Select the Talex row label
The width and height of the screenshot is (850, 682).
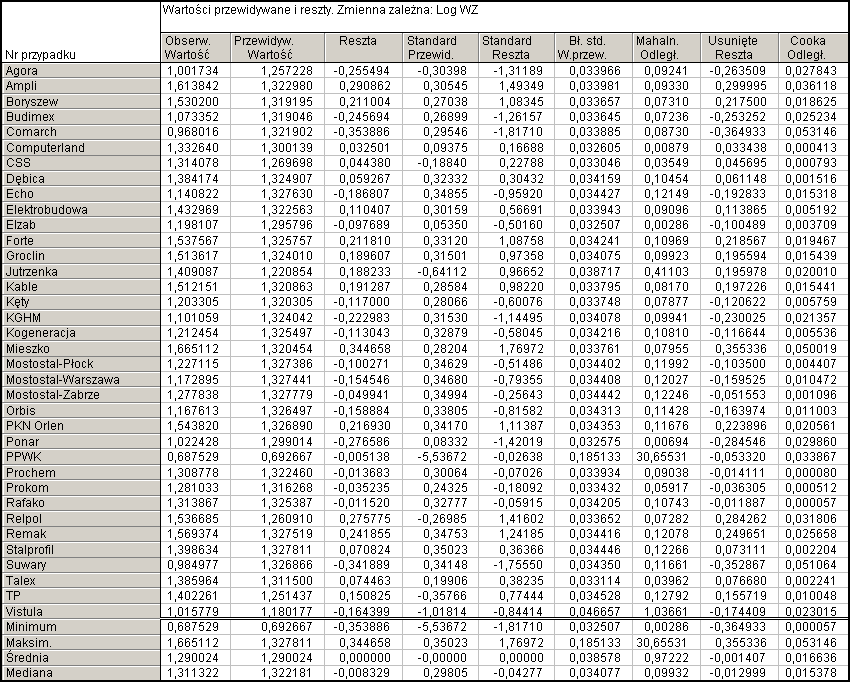tap(81, 580)
